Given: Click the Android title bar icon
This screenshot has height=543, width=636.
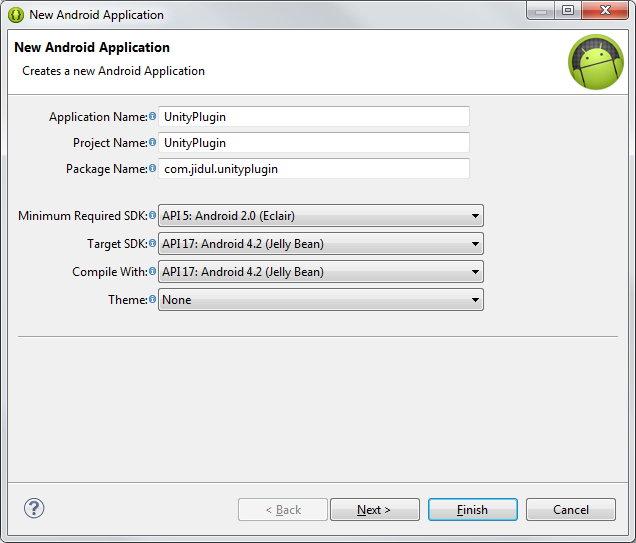Looking at the screenshot, I should pos(16,14).
